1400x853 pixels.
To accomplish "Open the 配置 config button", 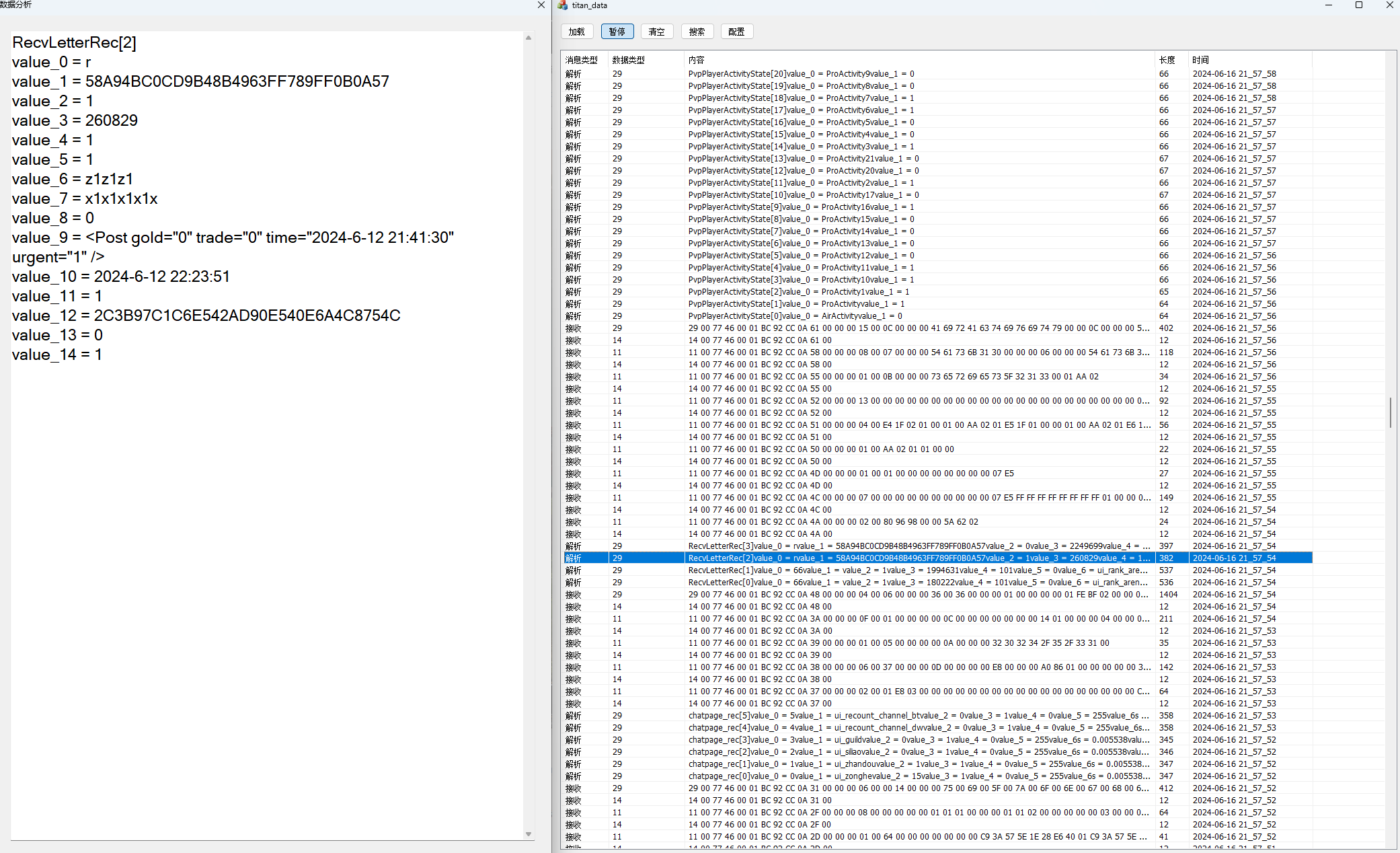I will tap(736, 32).
